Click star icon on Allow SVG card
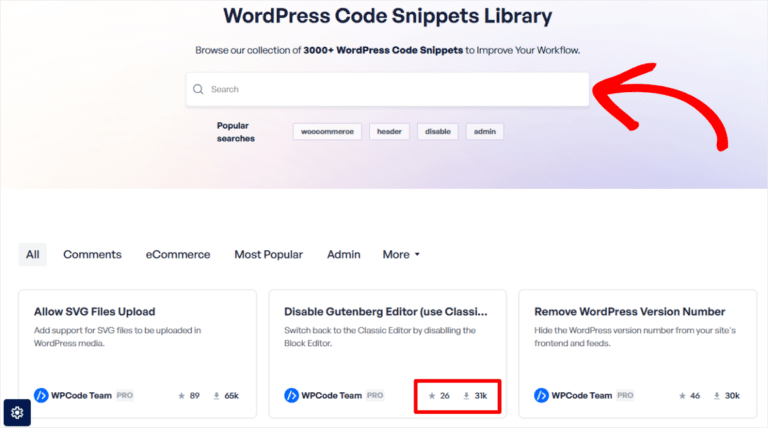This screenshot has height=428, width=768. click(181, 396)
